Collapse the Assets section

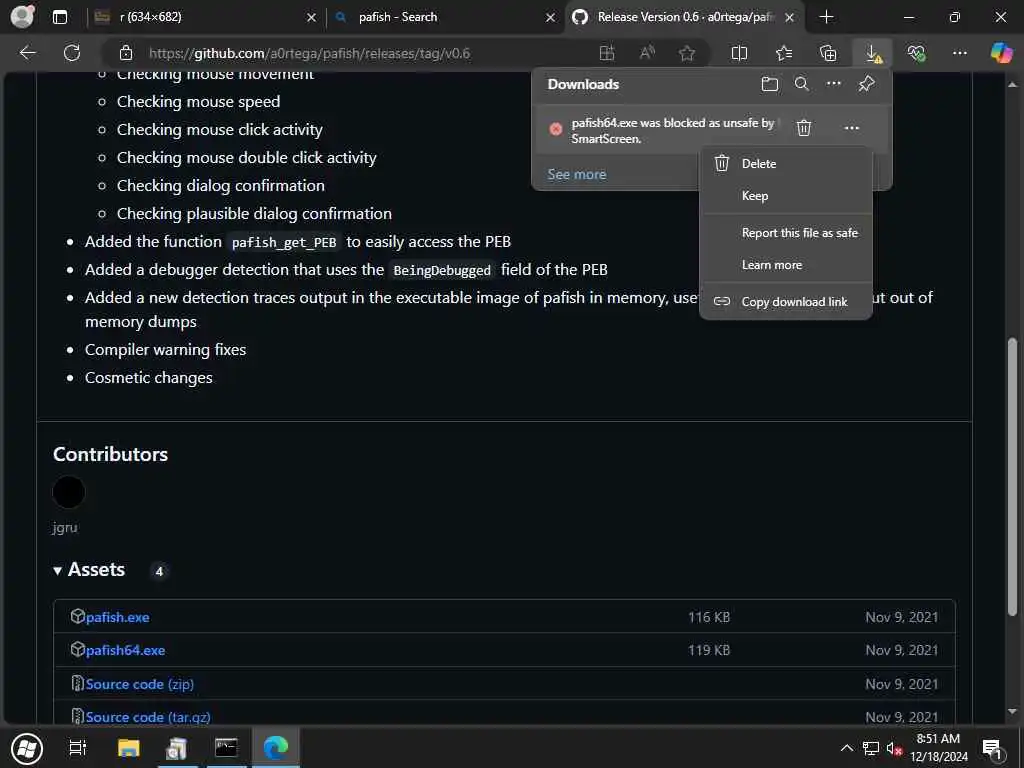[89, 569]
